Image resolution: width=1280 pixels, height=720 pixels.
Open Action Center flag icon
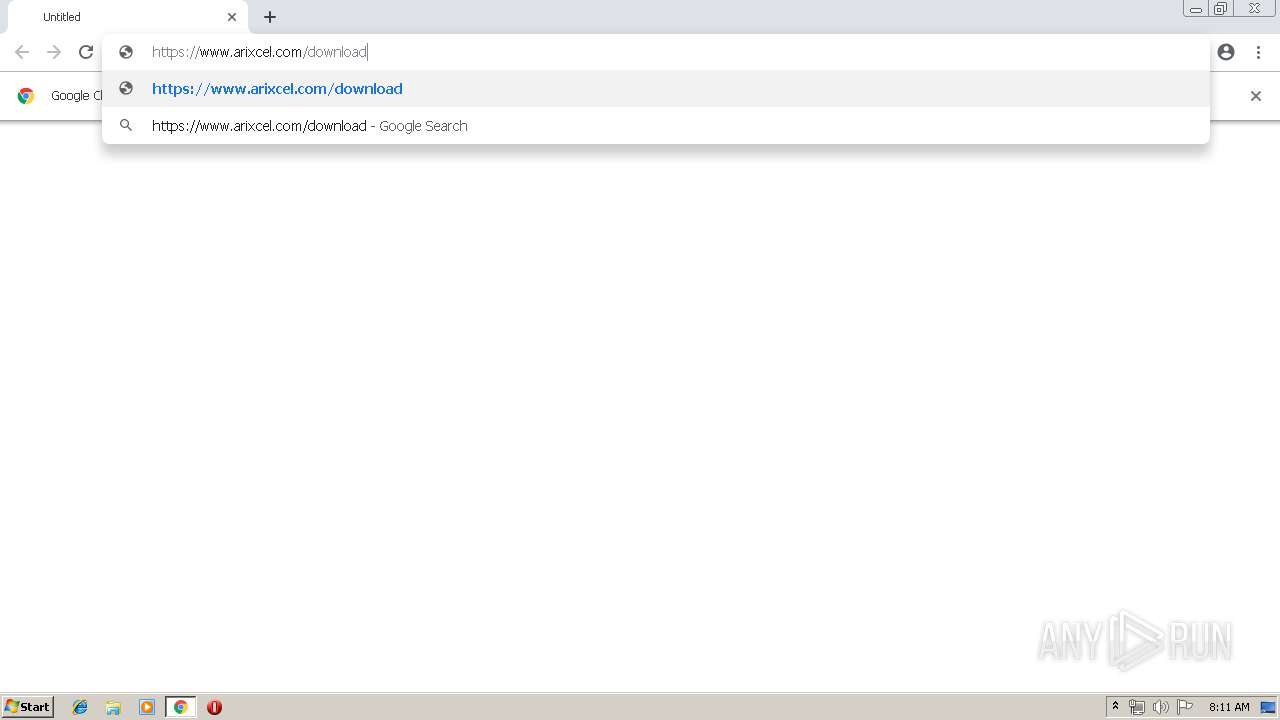click(1185, 707)
